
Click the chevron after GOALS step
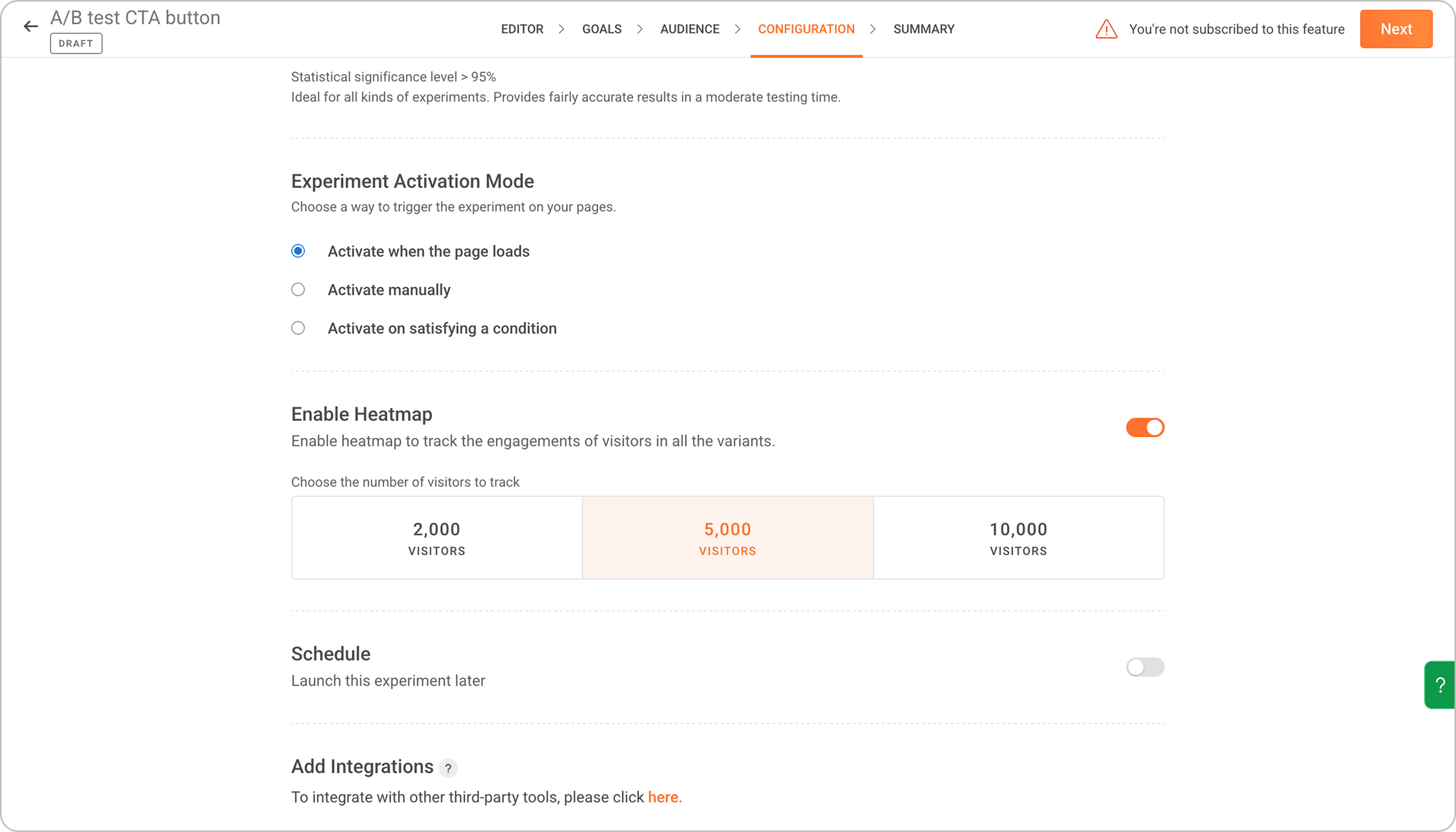[640, 29]
